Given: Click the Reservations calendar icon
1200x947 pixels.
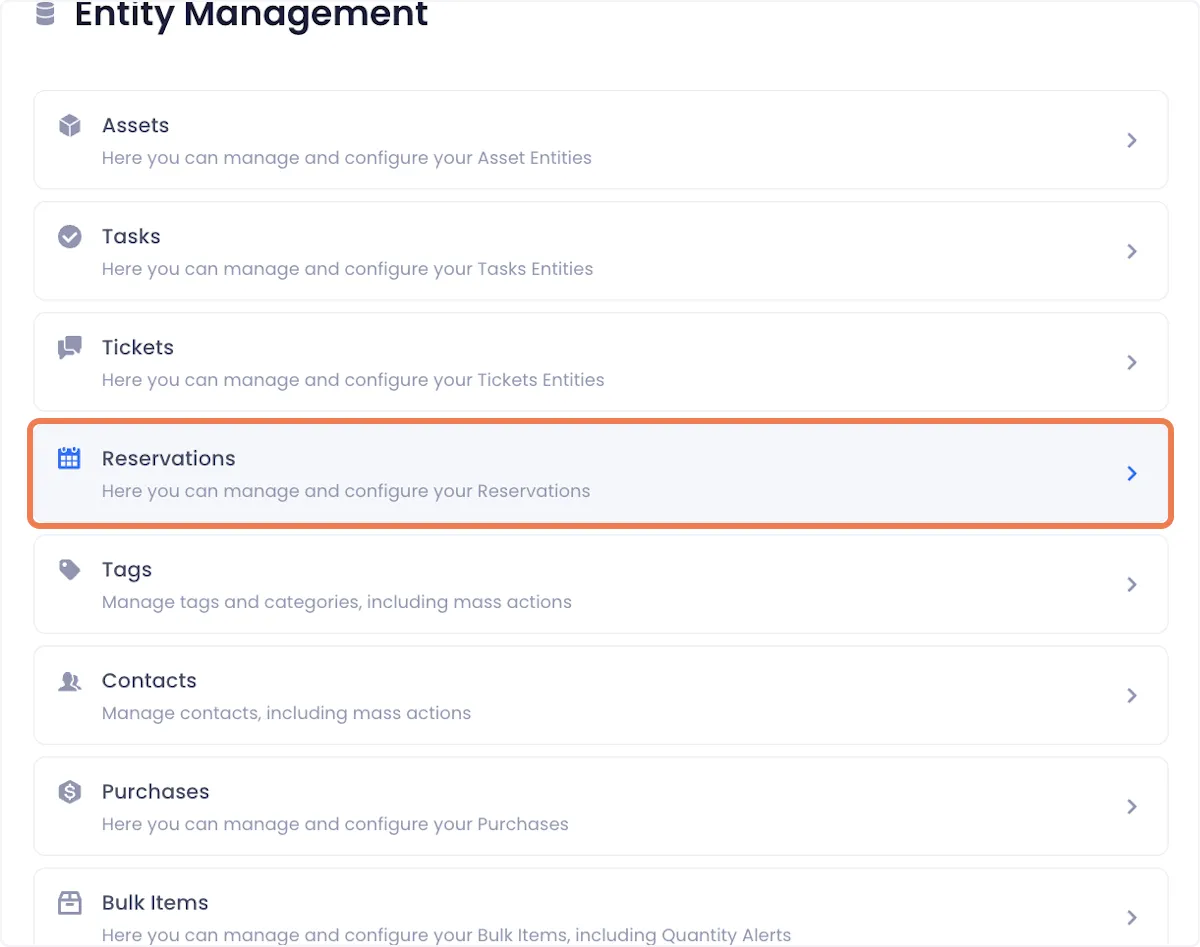Looking at the screenshot, I should point(69,459).
